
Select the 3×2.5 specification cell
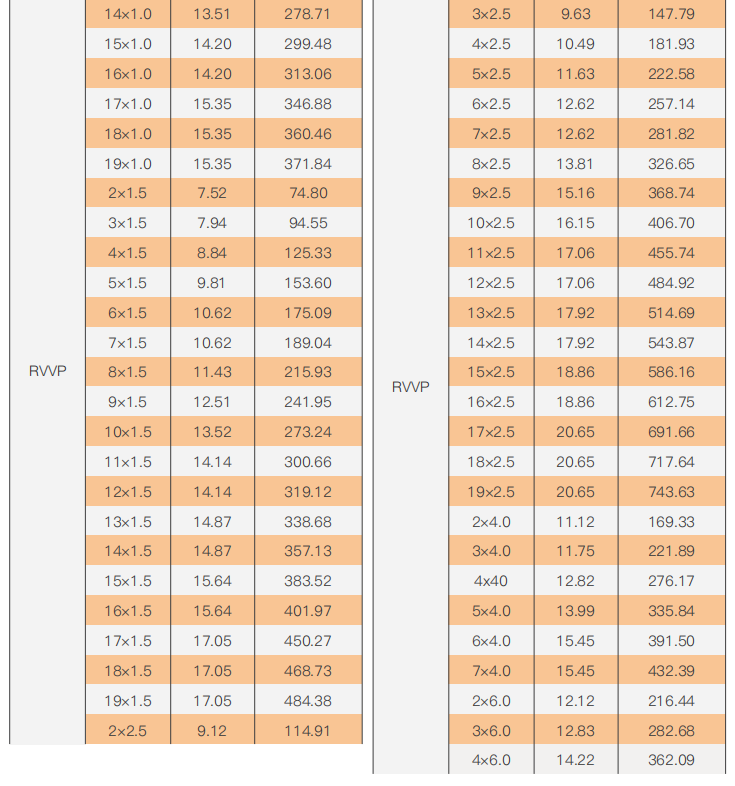coord(491,14)
